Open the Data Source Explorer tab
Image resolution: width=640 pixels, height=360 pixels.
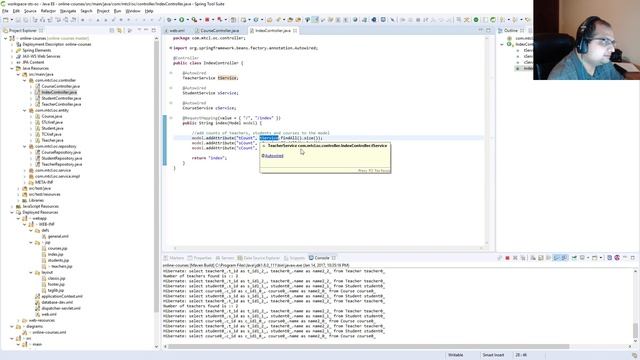click(259, 258)
